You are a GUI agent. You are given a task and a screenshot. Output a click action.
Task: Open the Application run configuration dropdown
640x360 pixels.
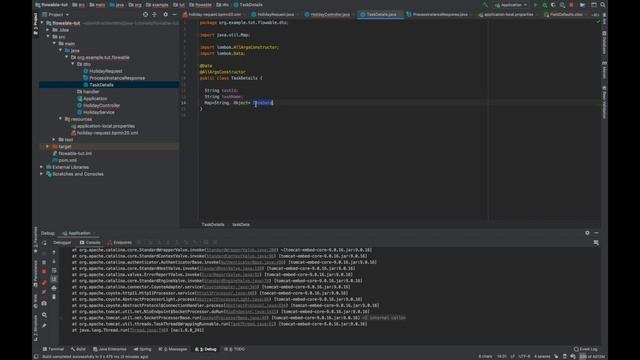pyautogui.click(x=510, y=5)
